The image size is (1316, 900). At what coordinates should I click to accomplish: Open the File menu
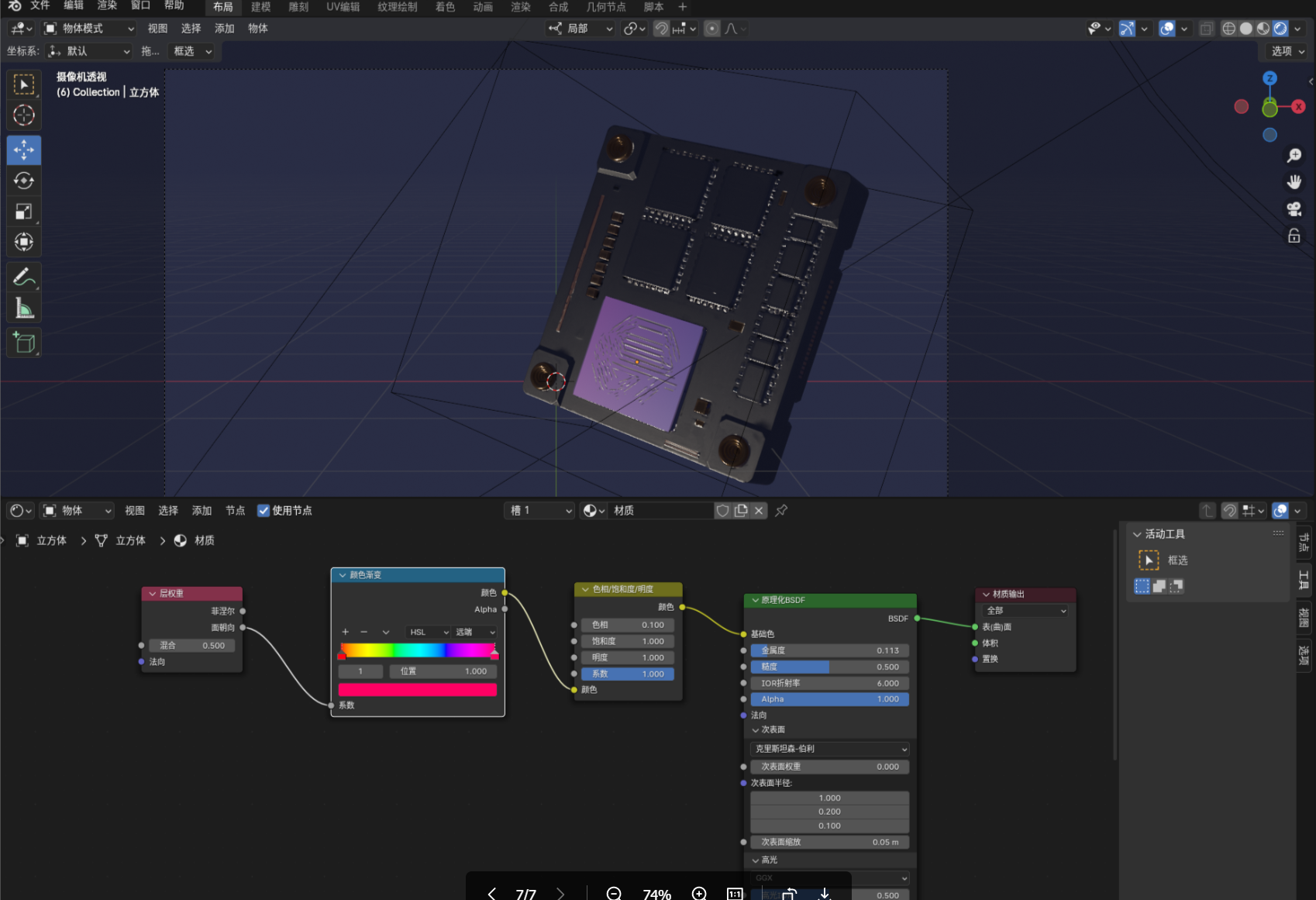point(40,6)
